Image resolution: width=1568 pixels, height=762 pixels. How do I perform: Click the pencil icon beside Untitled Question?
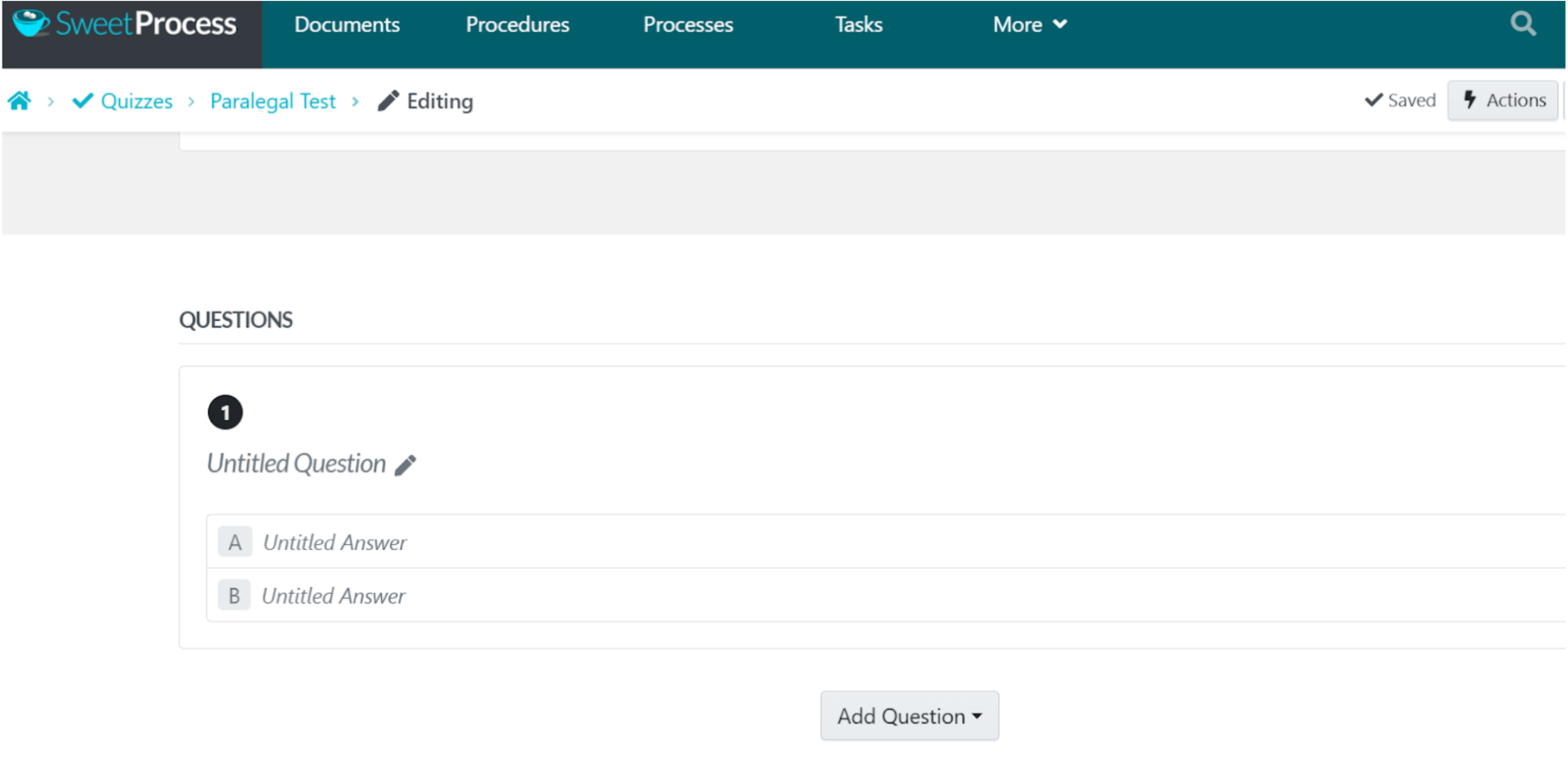[405, 465]
